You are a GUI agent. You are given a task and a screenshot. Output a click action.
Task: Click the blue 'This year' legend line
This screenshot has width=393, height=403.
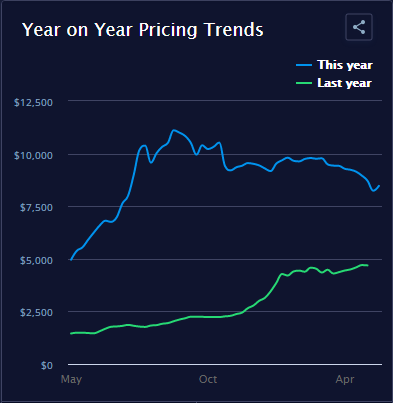304,65
